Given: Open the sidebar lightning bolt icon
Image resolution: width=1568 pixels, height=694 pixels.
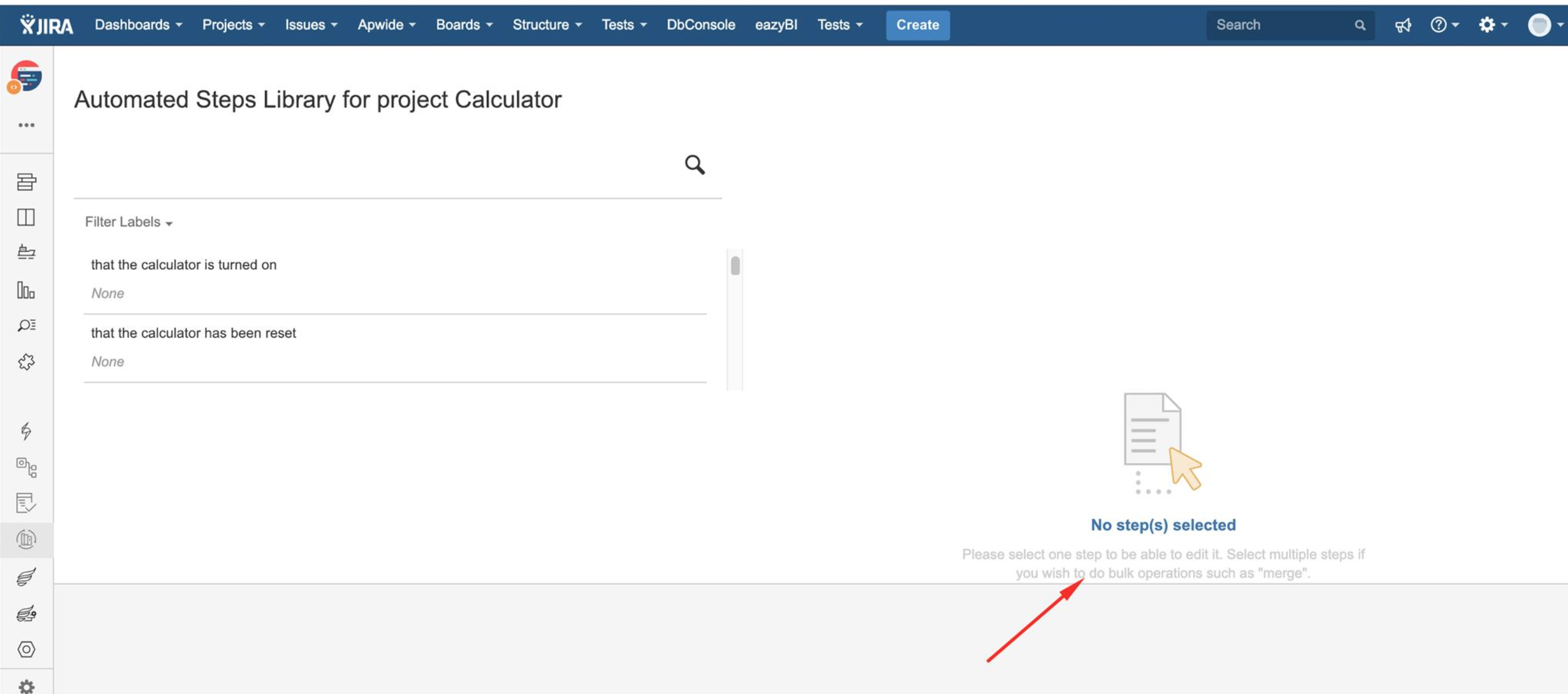Looking at the screenshot, I should pos(26,431).
